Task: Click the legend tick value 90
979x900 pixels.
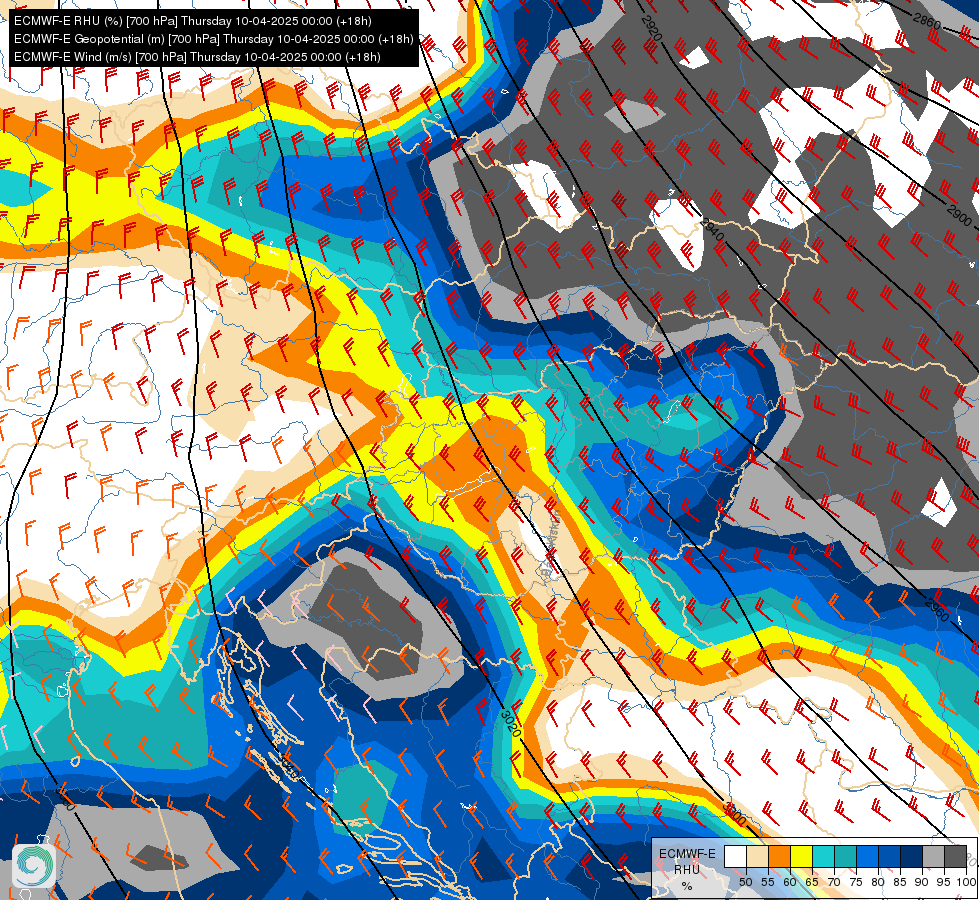Action: click(x=922, y=882)
